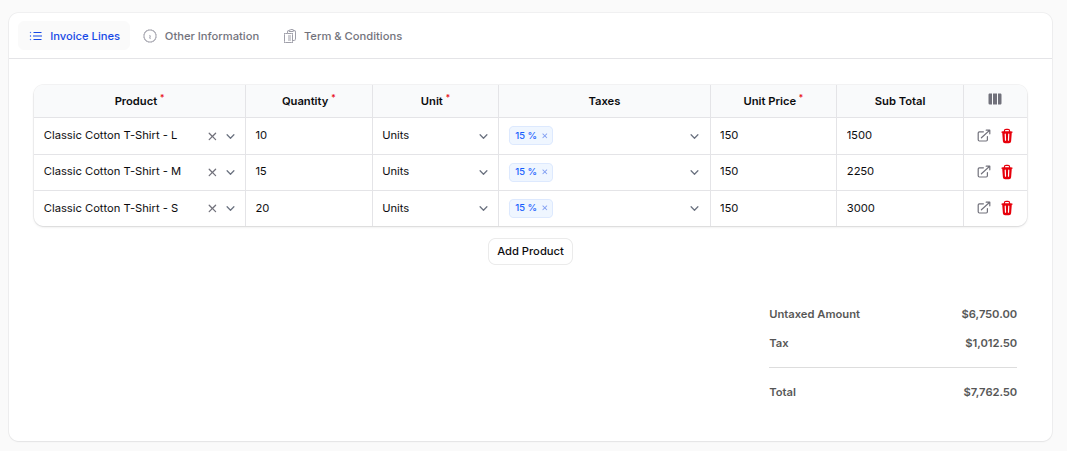This screenshot has height=451, width=1067.
Task: Expand the Unit dropdown in the first row
Action: pos(483,136)
